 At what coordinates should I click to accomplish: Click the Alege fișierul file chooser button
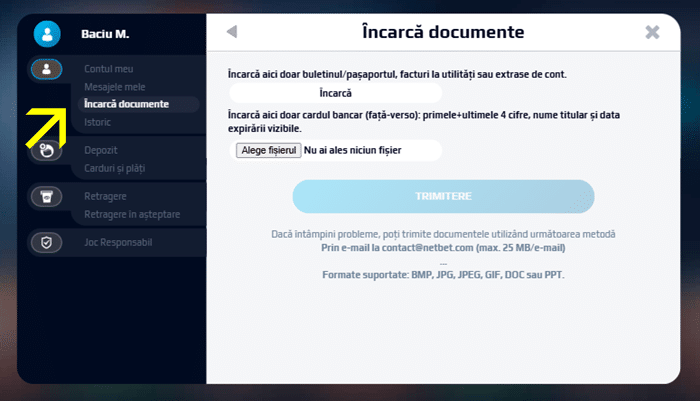[x=268, y=150]
